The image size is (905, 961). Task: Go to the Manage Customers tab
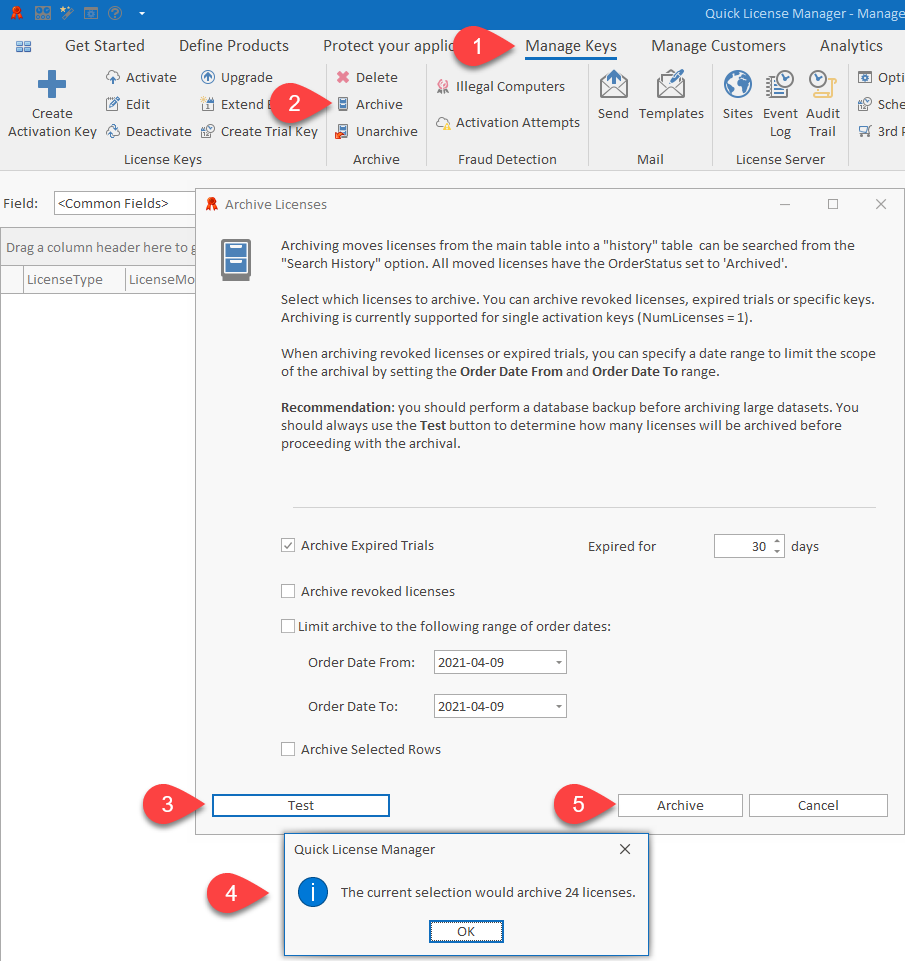[718, 46]
